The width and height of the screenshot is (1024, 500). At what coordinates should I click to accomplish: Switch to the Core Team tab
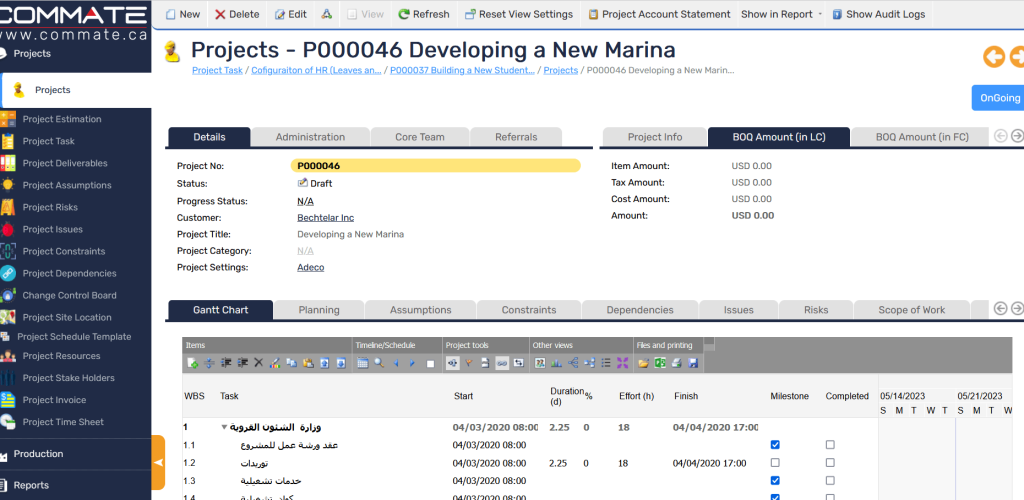coord(420,137)
